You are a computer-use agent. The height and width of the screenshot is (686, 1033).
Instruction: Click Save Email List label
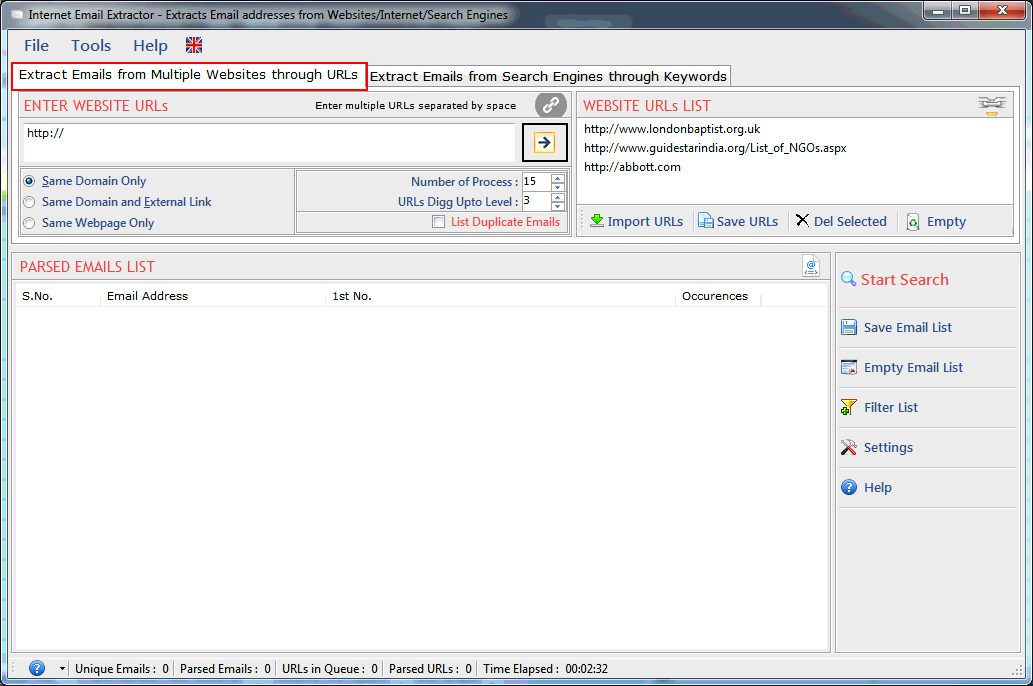[907, 328]
